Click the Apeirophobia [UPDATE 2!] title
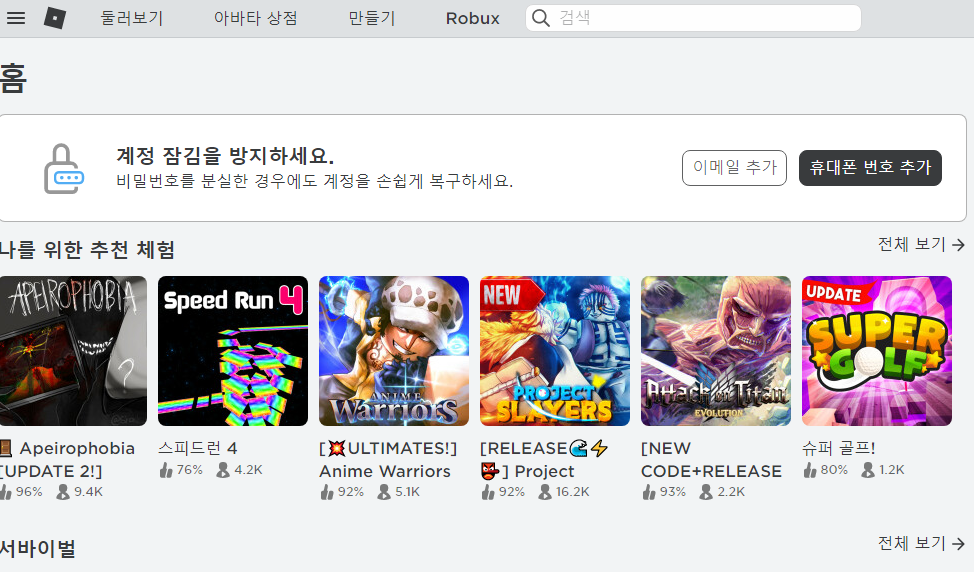Image resolution: width=974 pixels, height=572 pixels. tap(68, 460)
